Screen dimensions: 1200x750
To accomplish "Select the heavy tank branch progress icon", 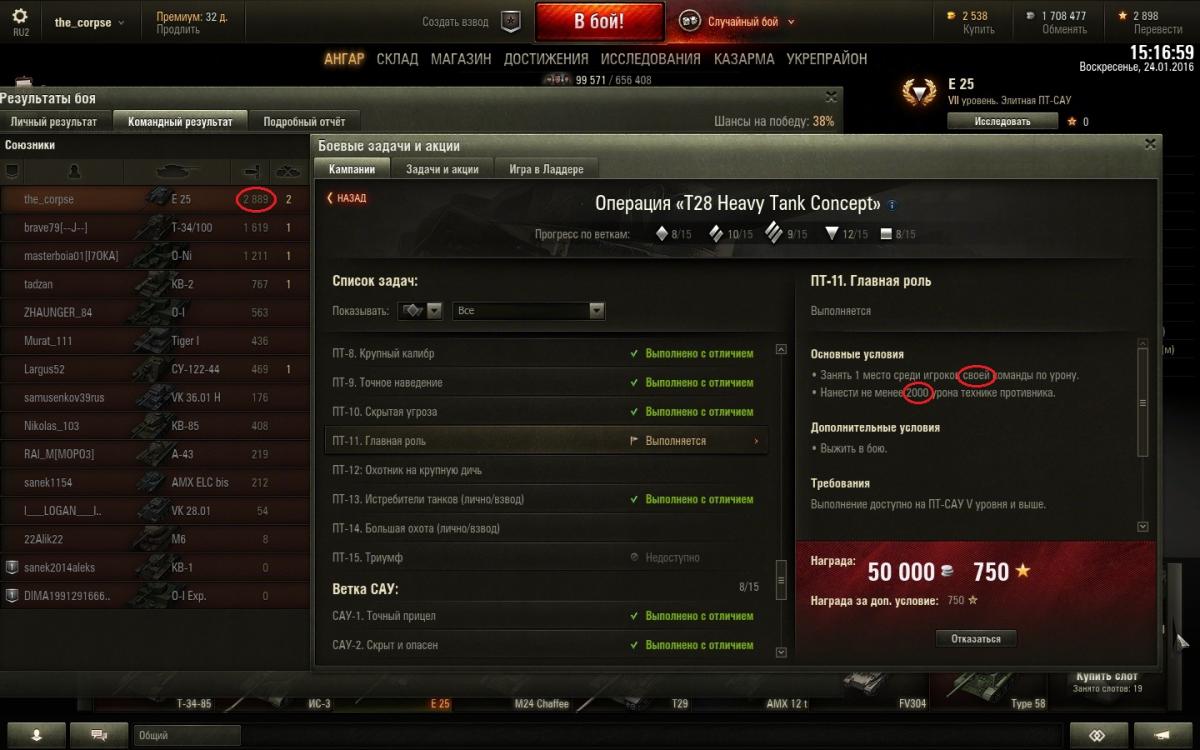I will (x=774, y=234).
